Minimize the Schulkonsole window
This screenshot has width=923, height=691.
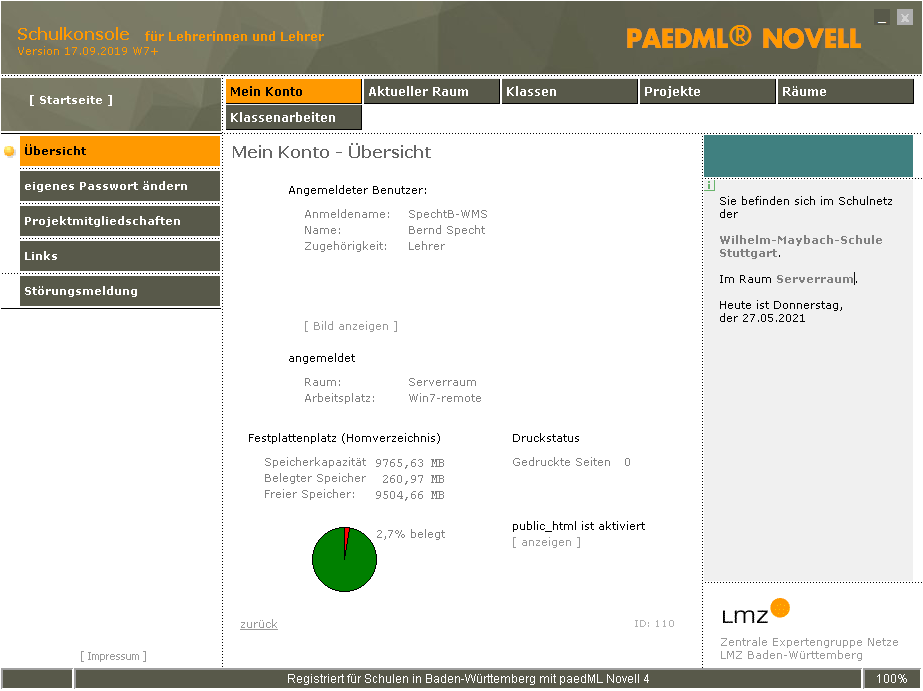[x=882, y=18]
